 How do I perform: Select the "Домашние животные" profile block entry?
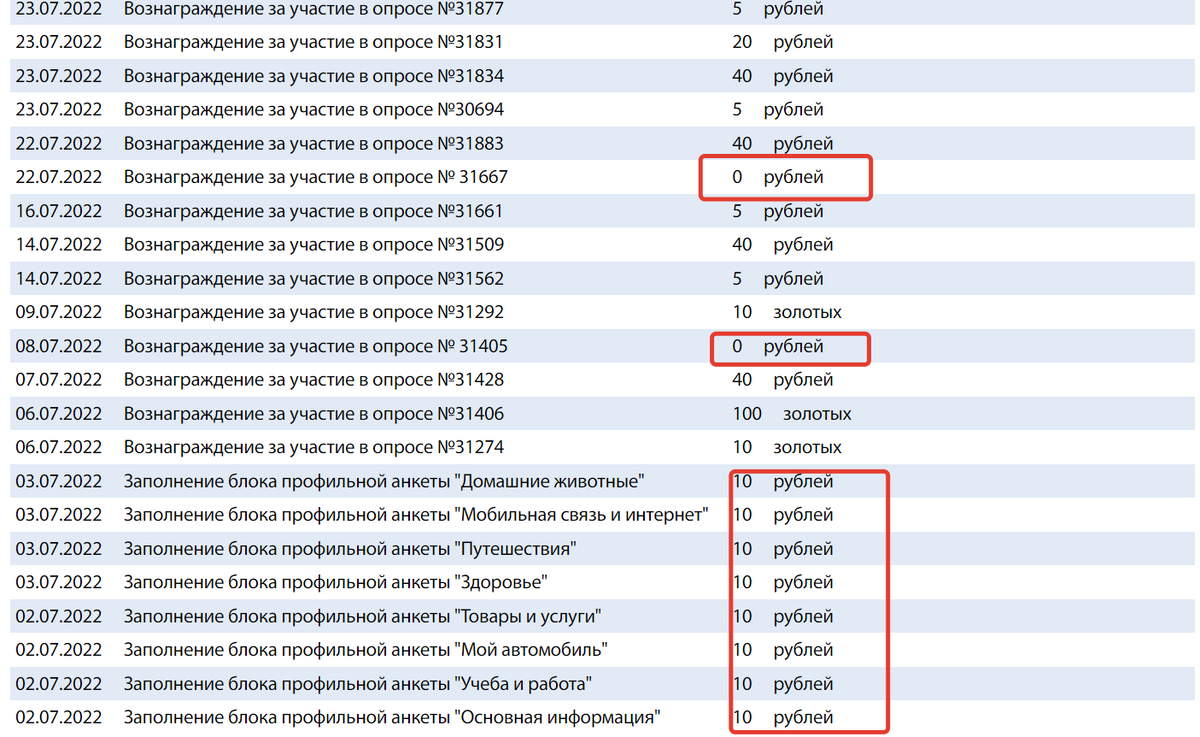click(x=384, y=482)
